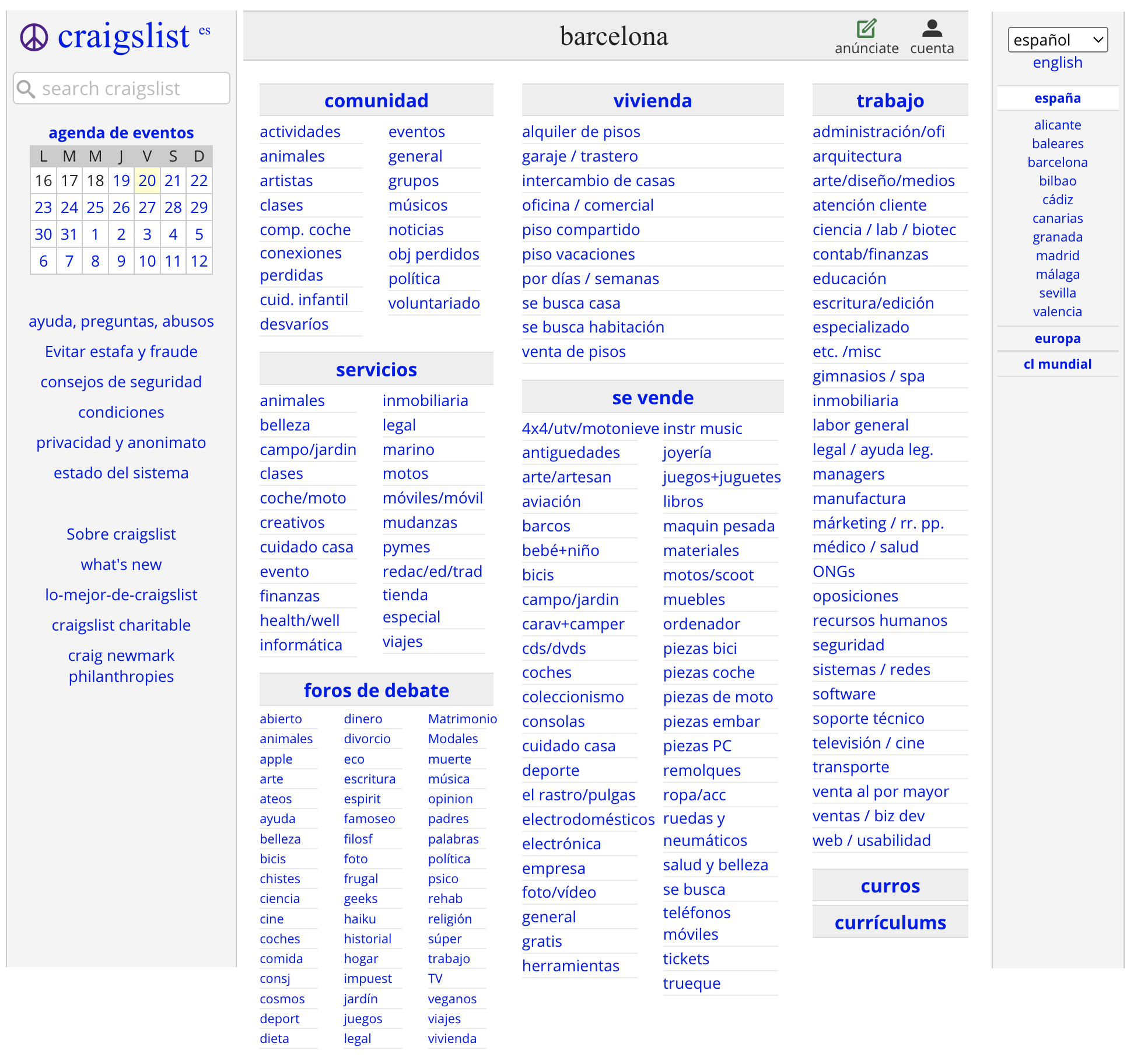Open ayuda, preguntas, abusos link
This screenshot has width=1134, height=1064.
pos(121,321)
